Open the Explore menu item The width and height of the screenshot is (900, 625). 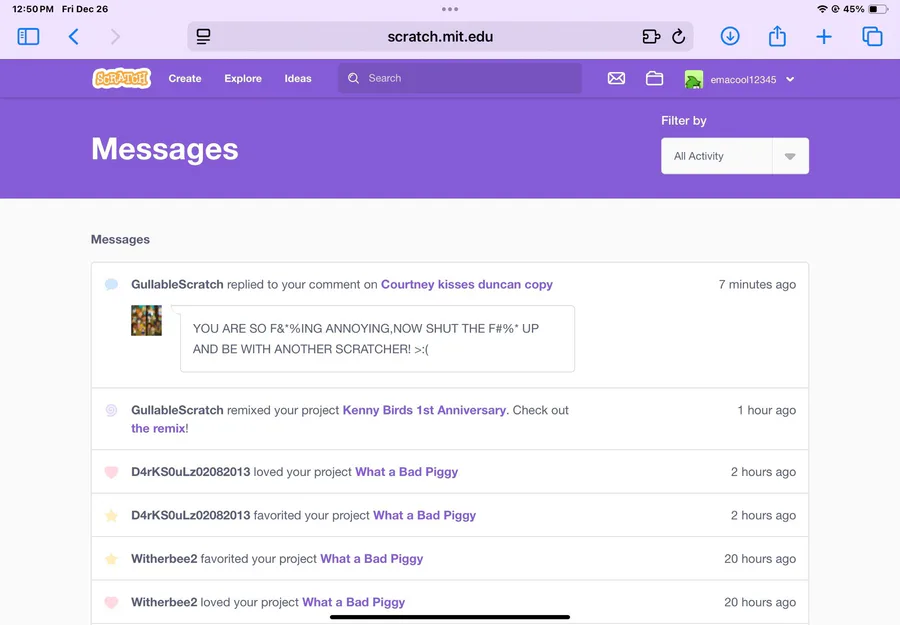243,78
